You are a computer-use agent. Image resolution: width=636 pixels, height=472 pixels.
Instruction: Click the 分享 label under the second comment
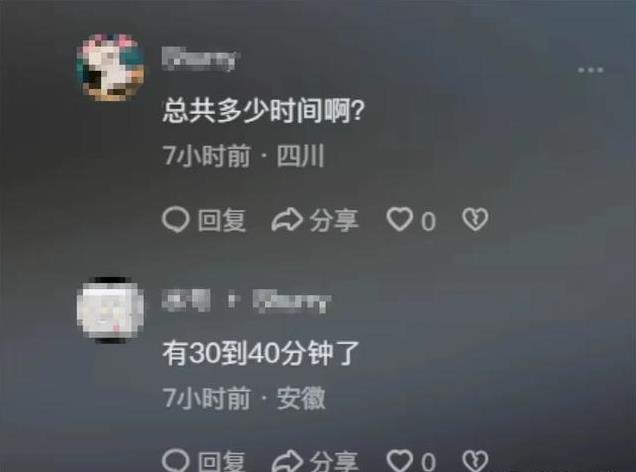[334, 462]
